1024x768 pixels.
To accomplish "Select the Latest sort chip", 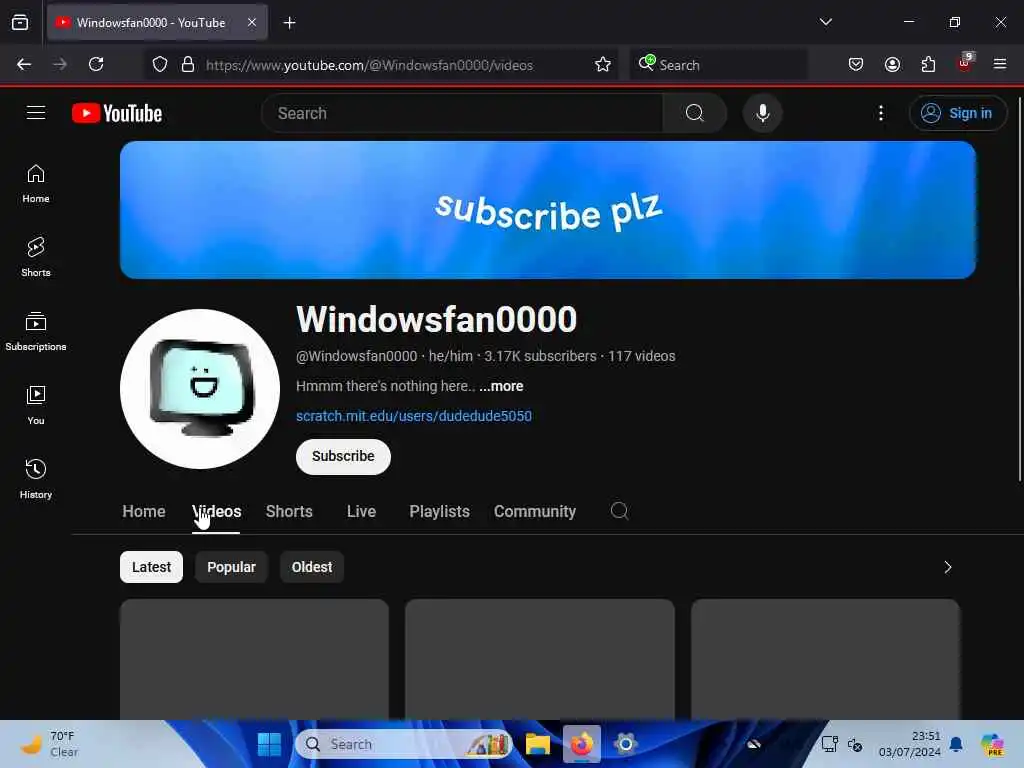I will point(152,567).
